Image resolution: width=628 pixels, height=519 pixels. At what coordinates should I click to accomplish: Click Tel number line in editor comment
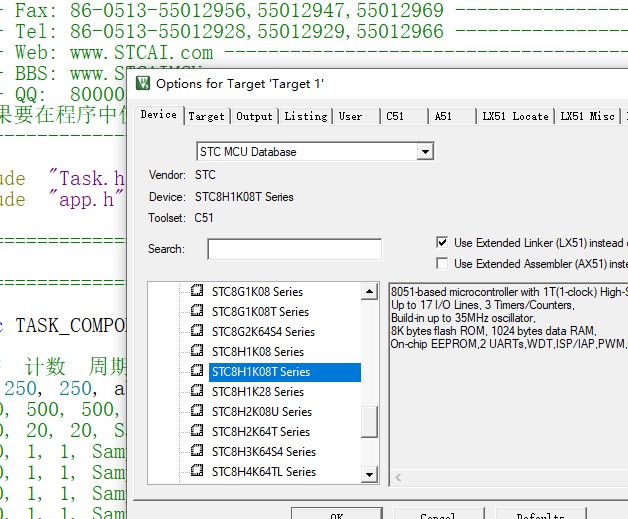229,31
